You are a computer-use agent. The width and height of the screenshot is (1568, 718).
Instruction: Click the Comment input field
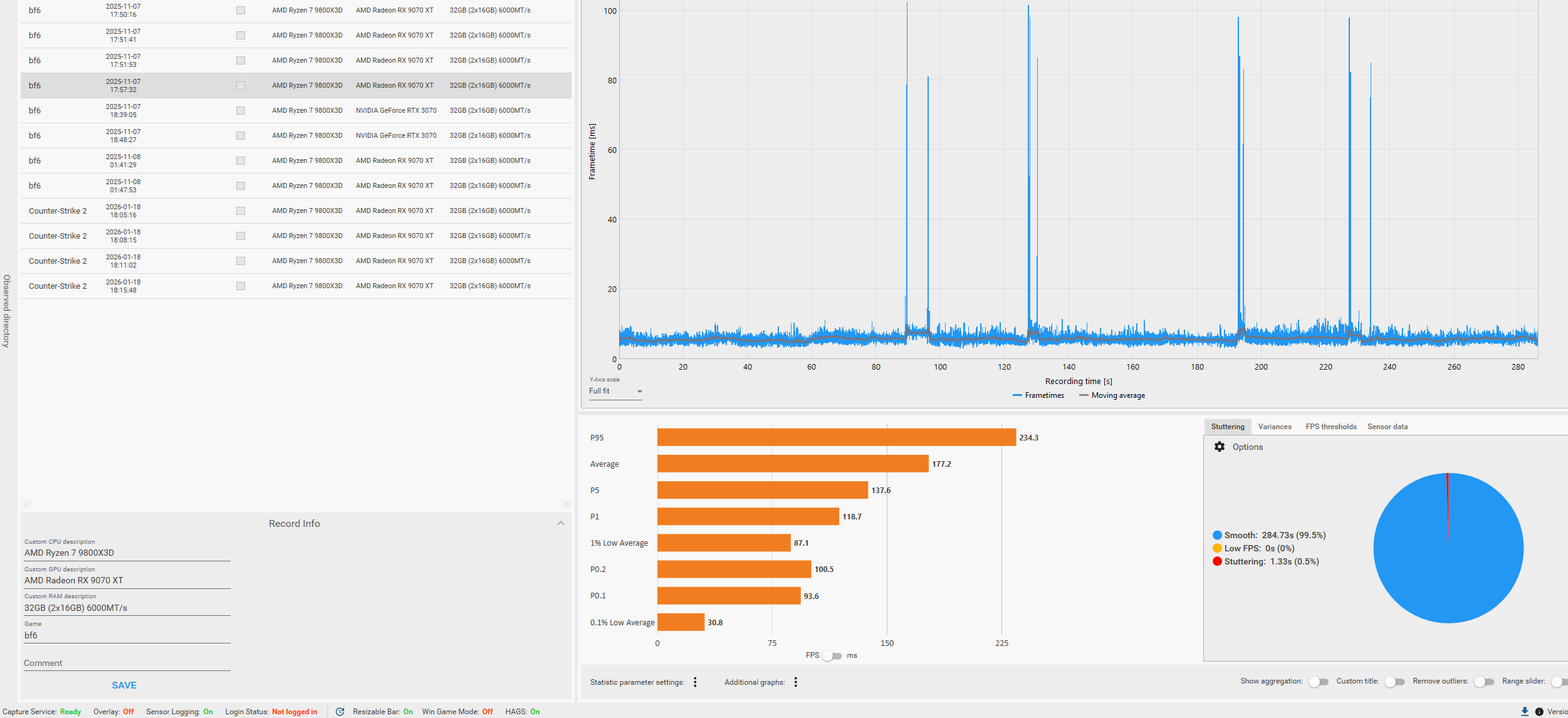[127, 663]
